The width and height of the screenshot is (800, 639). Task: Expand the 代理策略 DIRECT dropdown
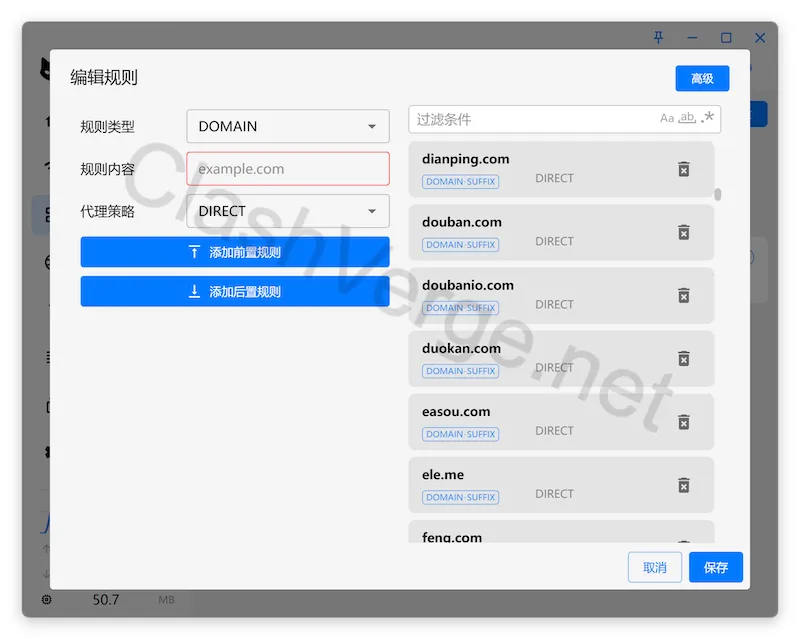pos(288,211)
